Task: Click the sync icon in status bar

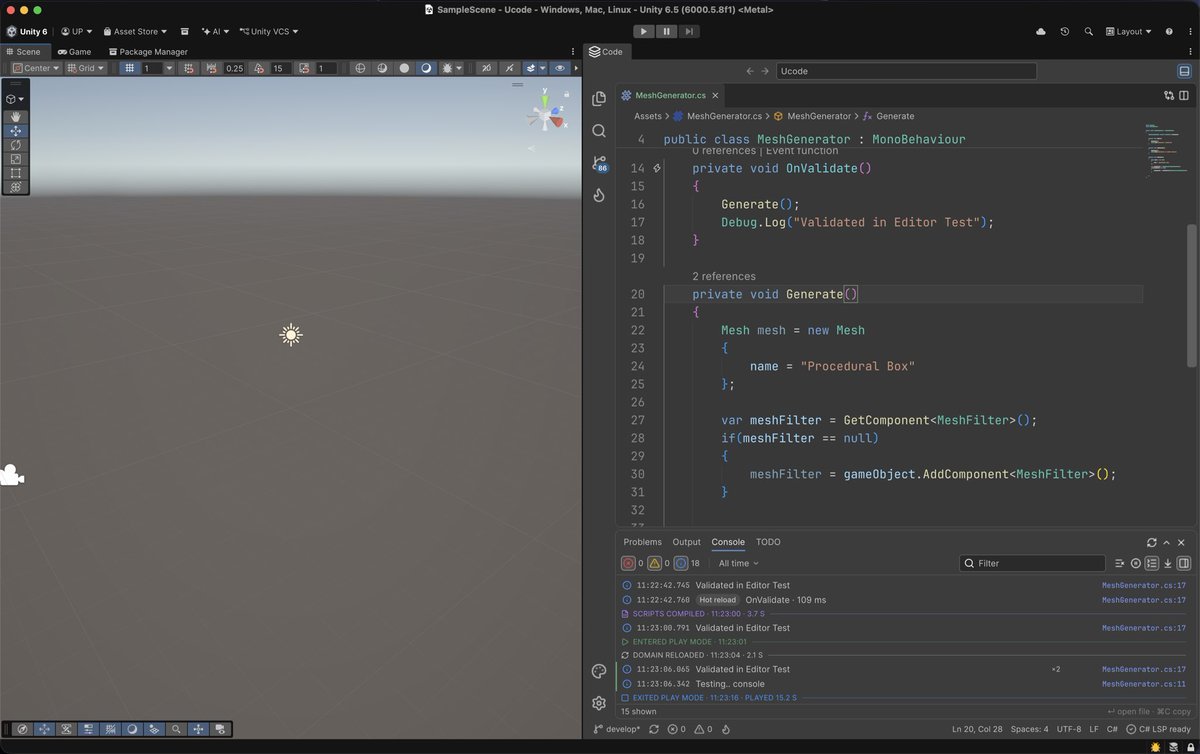Action: click(x=654, y=729)
